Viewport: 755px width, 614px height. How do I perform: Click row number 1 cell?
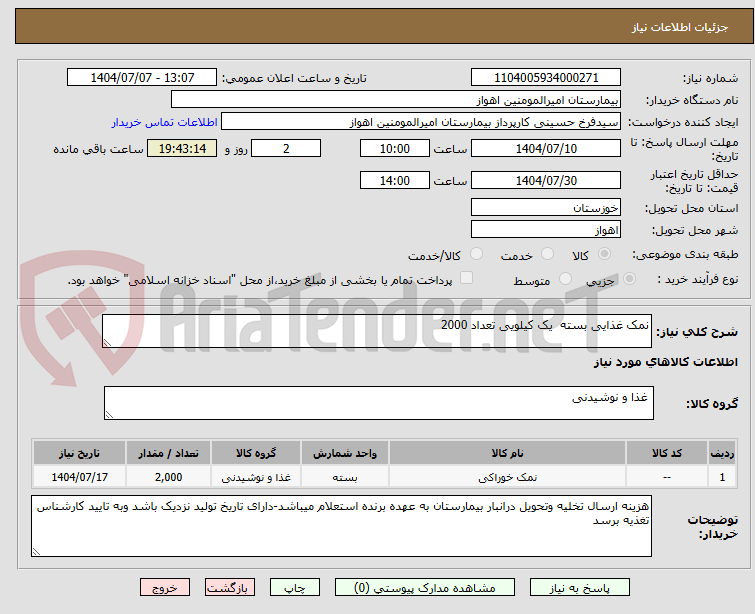[x=722, y=477]
